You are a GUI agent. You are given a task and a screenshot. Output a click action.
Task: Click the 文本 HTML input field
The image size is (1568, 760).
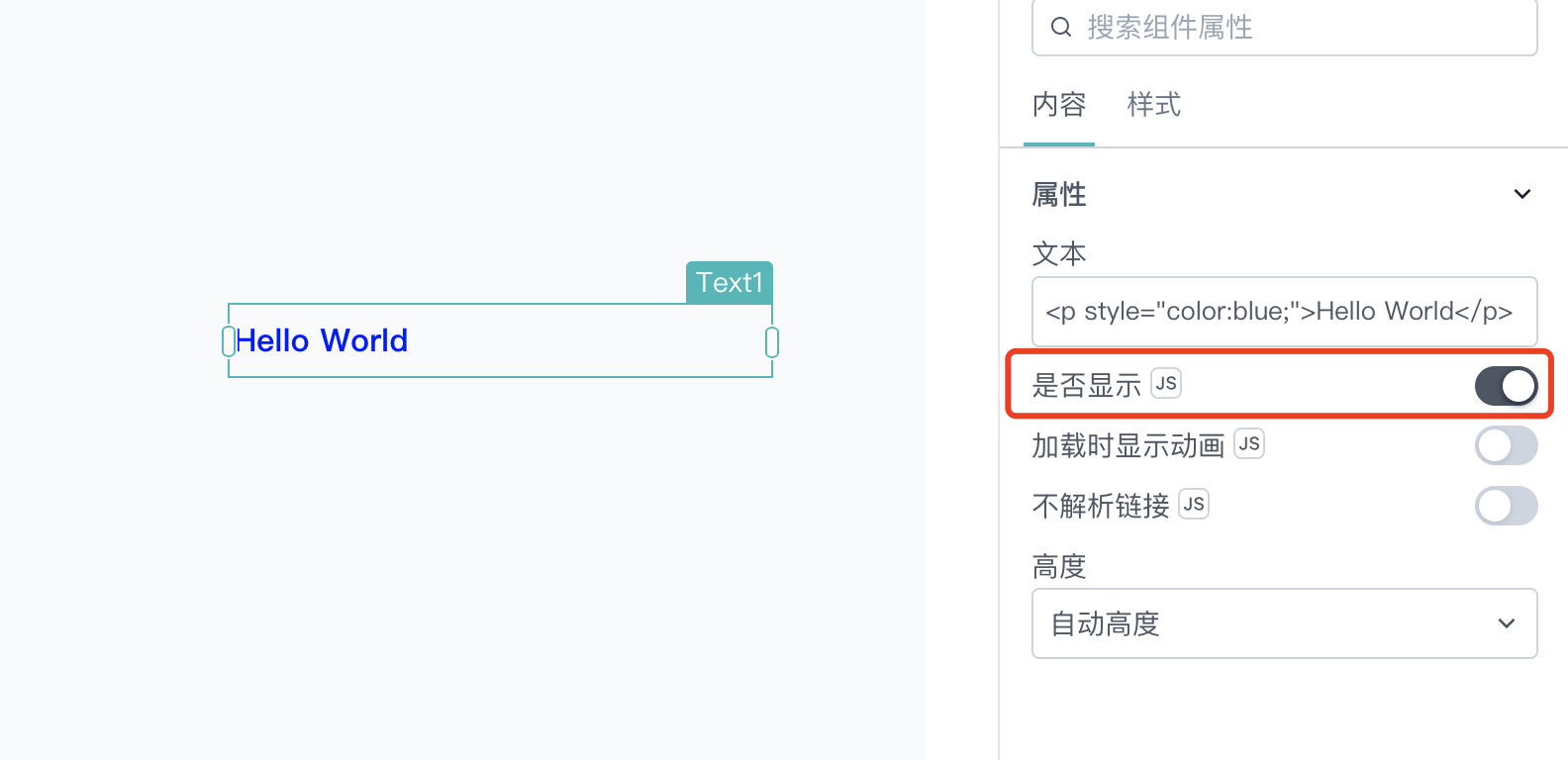(x=1285, y=312)
